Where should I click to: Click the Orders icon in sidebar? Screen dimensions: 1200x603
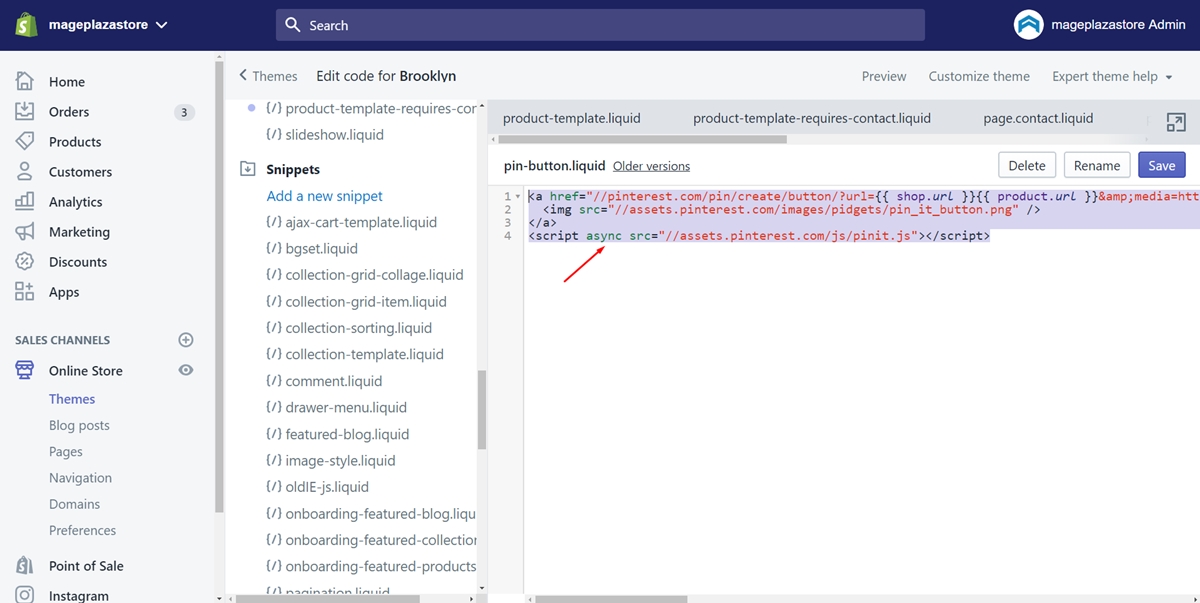pyautogui.click(x=25, y=112)
